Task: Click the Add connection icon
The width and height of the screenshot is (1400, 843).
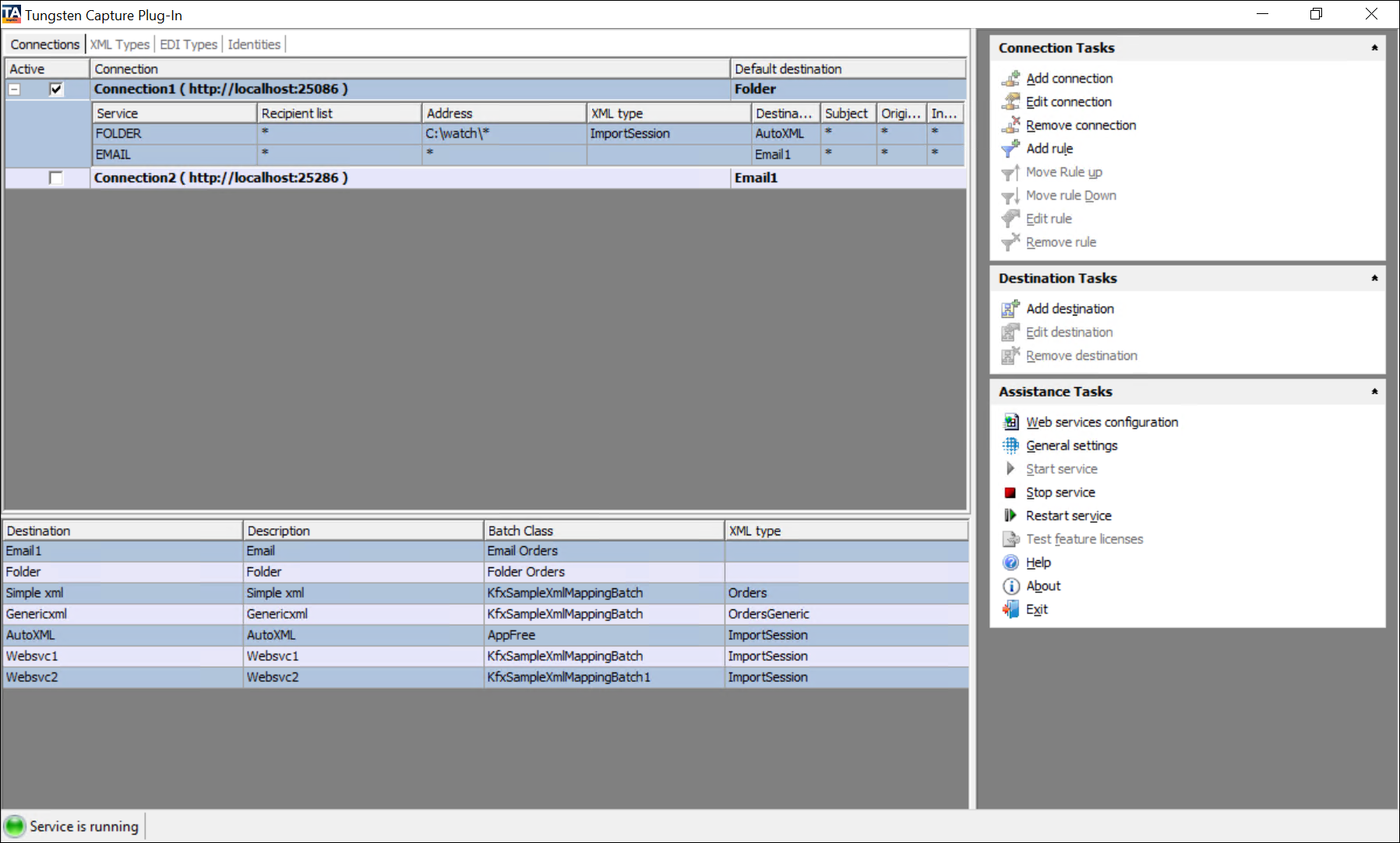Action: point(1010,79)
